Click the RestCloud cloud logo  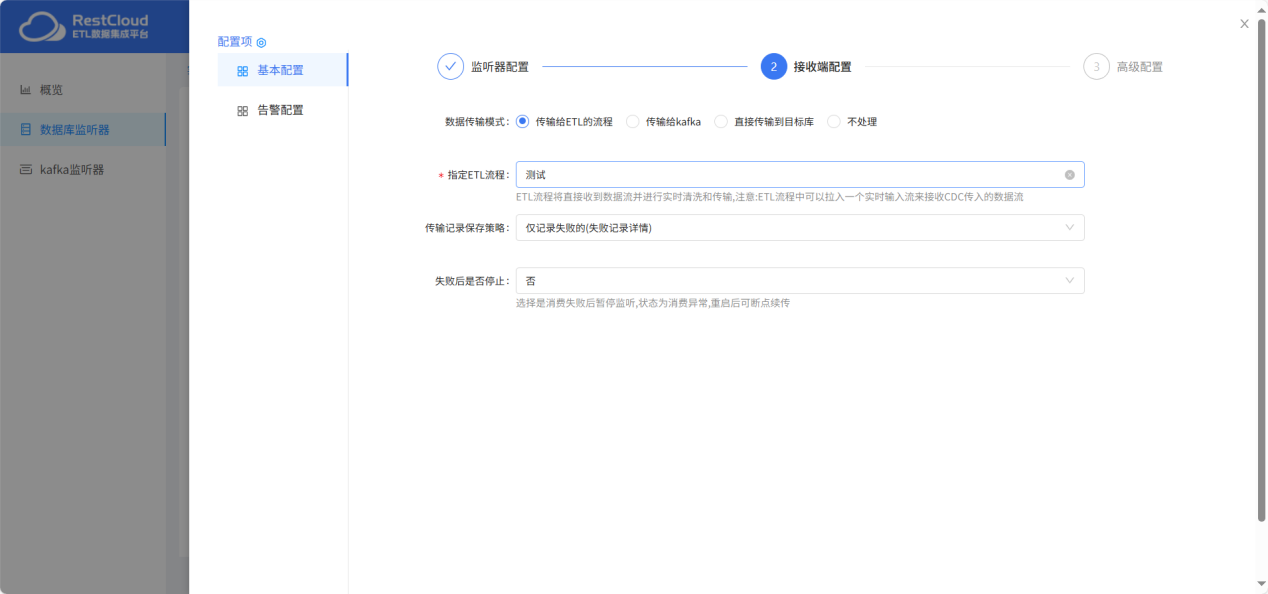pos(41,26)
